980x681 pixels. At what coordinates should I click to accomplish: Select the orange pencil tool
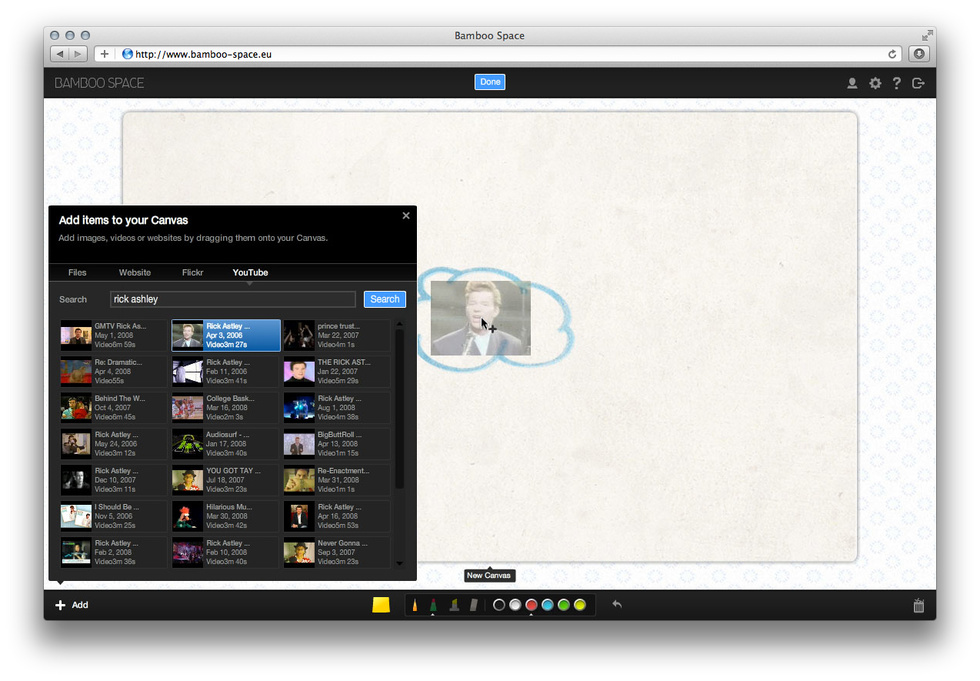(414, 605)
